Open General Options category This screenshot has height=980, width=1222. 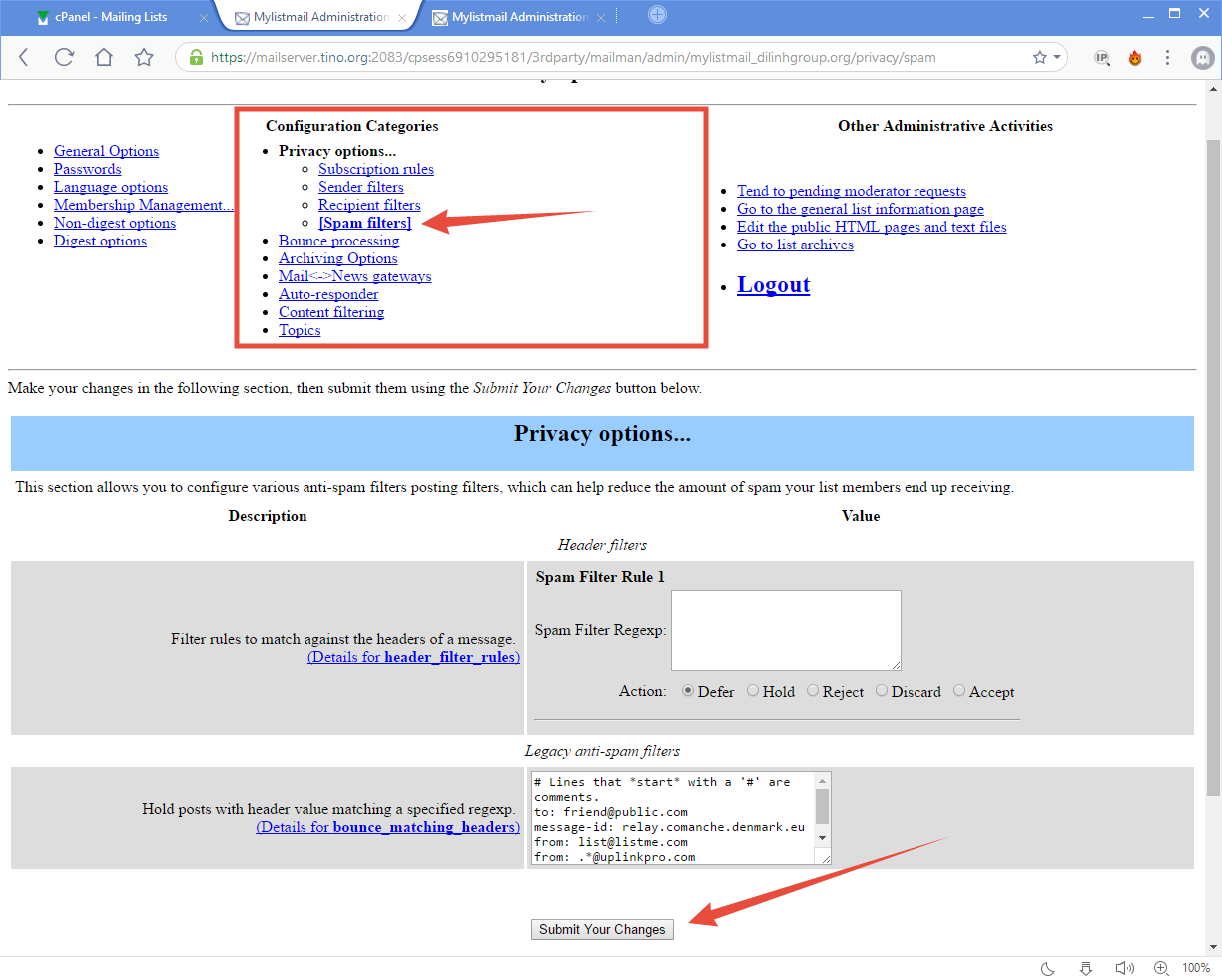tap(106, 151)
